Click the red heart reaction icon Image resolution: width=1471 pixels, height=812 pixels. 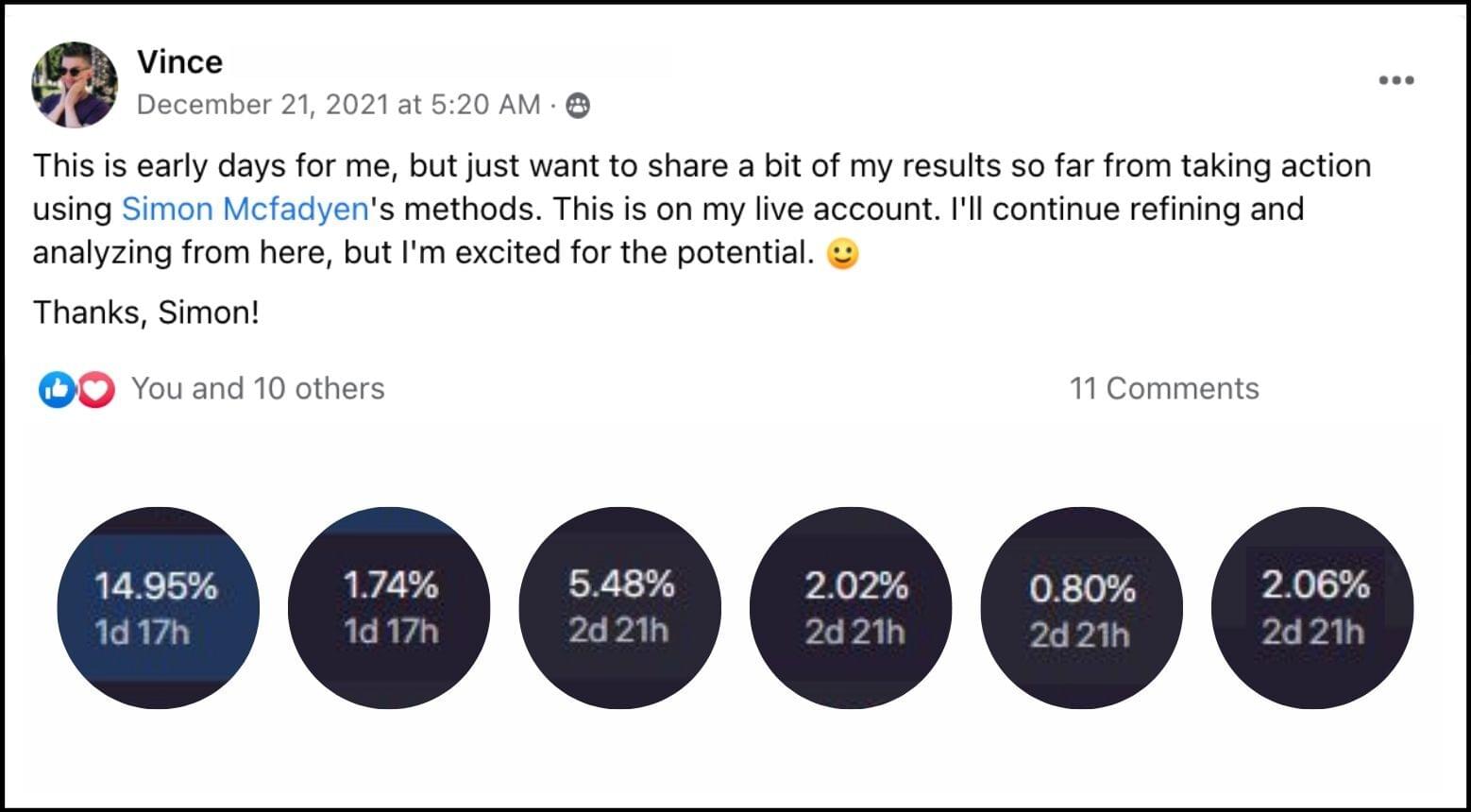[x=95, y=389]
